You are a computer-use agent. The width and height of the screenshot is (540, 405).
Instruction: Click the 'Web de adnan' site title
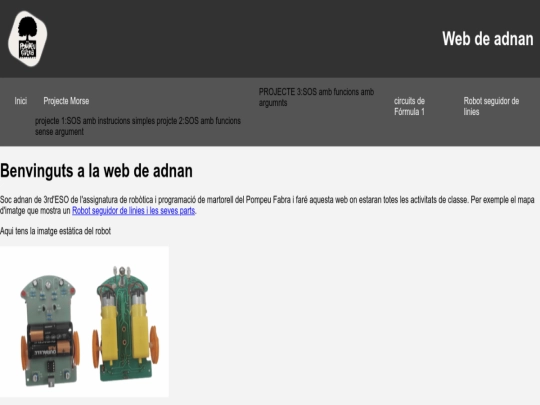[488, 39]
